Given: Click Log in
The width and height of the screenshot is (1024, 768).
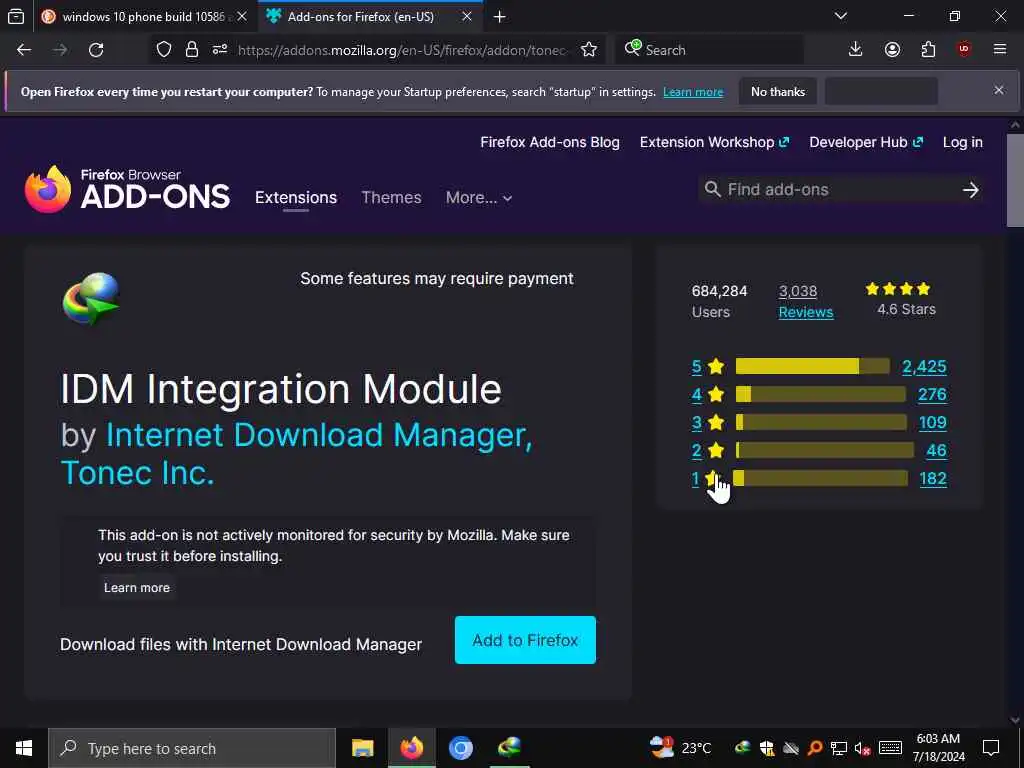Looking at the screenshot, I should [x=963, y=142].
